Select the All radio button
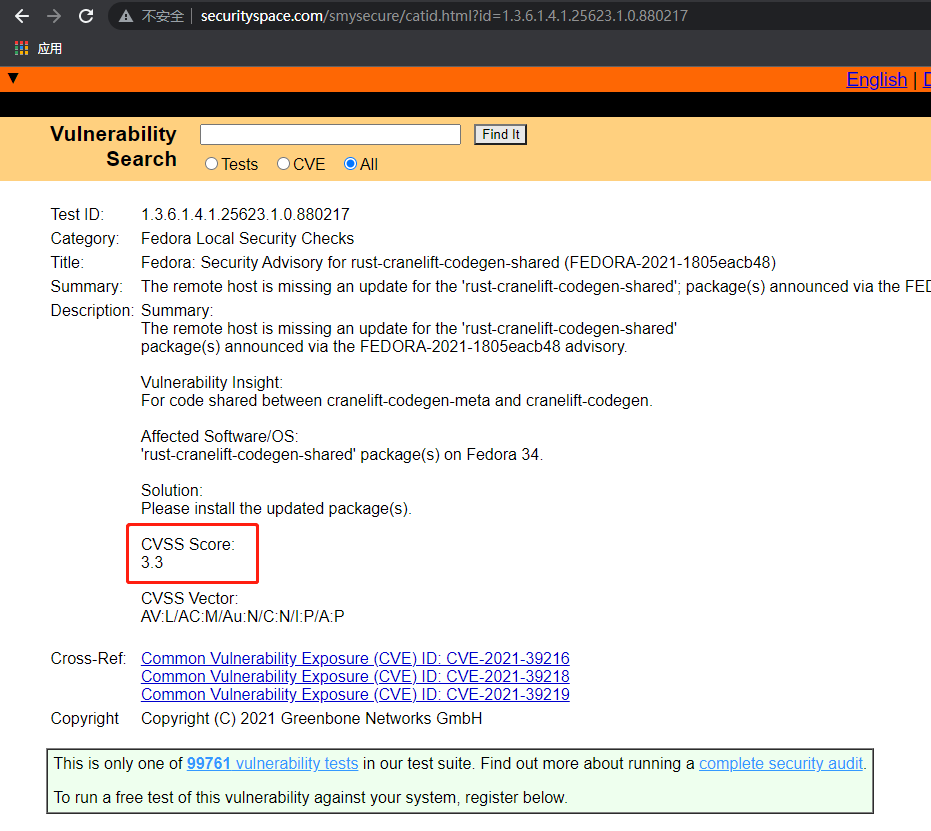Viewport: 931px width, 831px height. coord(350,164)
